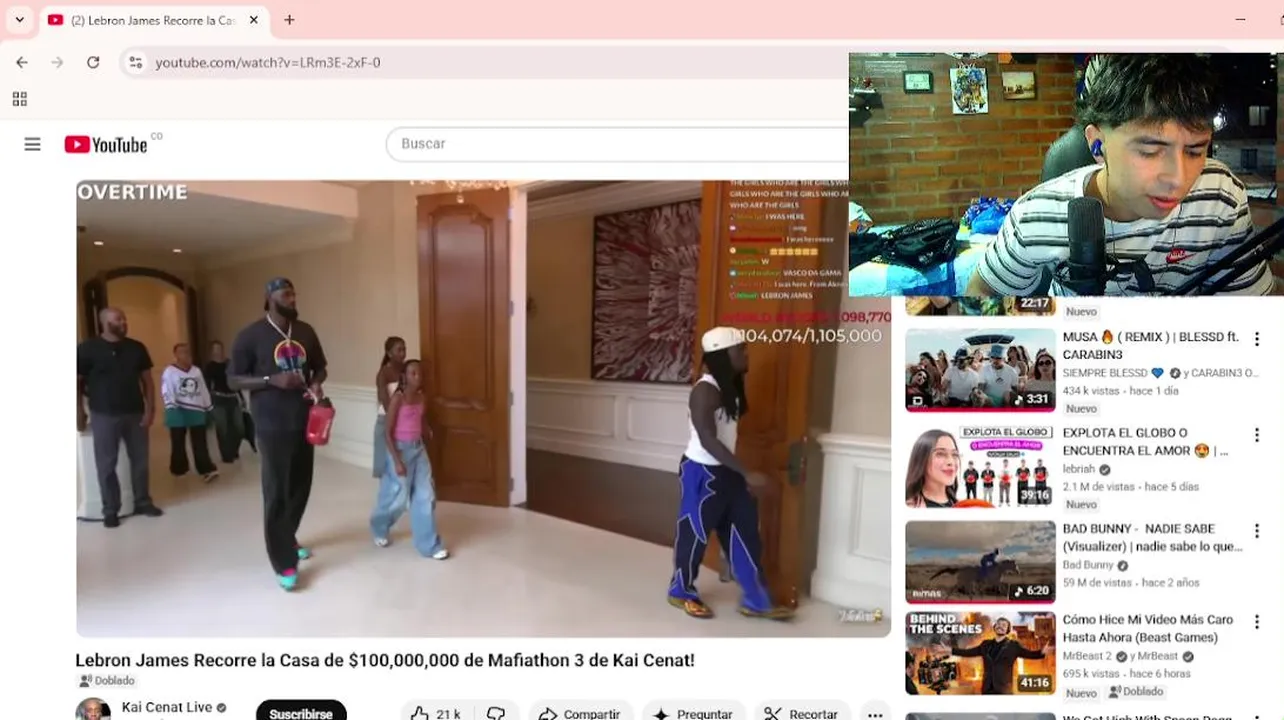Close the Lebron James video tab
Image resolution: width=1284 pixels, height=720 pixels.
click(254, 20)
